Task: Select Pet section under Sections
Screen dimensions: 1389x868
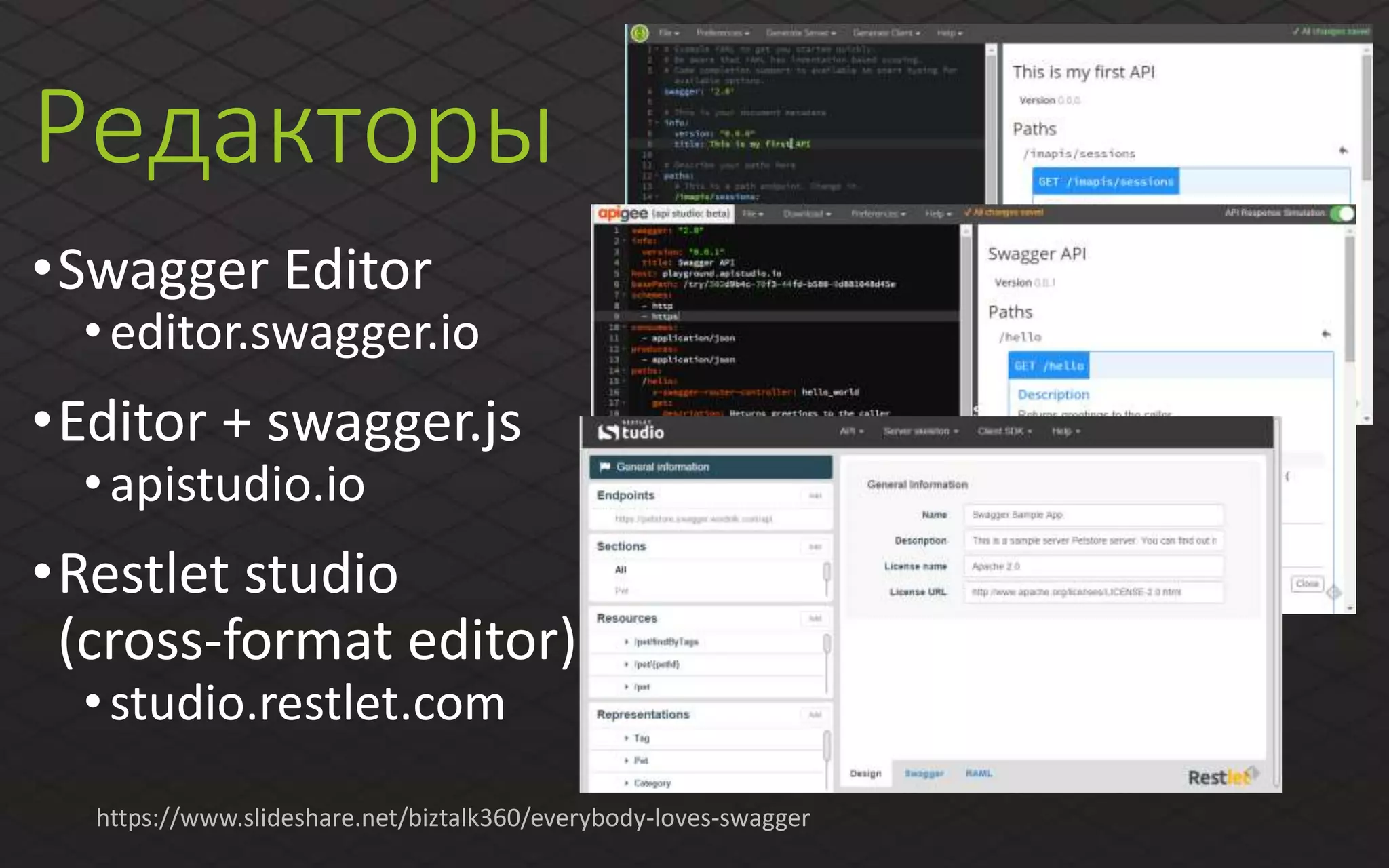Action: [621, 591]
